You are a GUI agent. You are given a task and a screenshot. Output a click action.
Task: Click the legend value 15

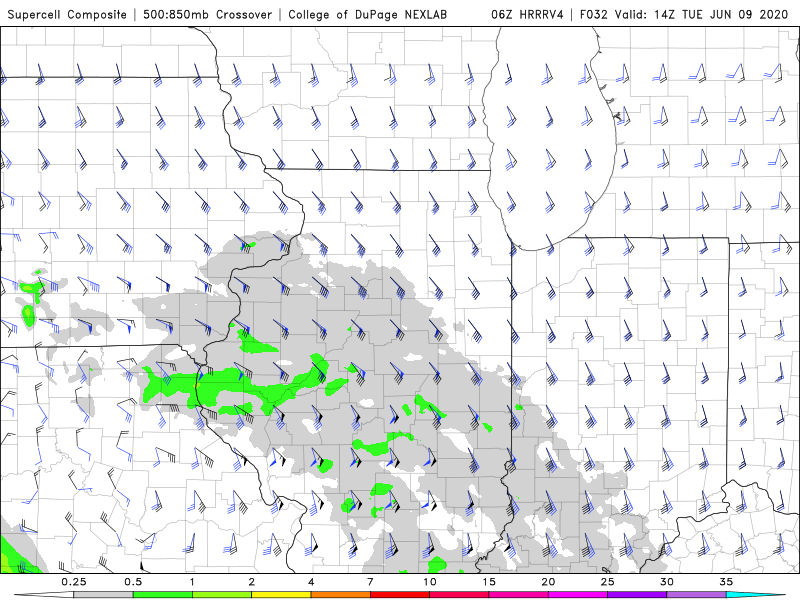click(489, 582)
